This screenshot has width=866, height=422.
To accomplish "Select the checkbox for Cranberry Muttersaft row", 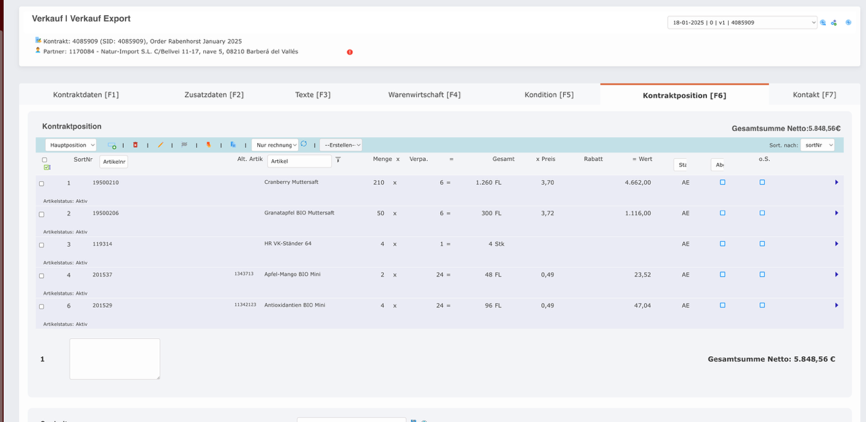I will (41, 183).
